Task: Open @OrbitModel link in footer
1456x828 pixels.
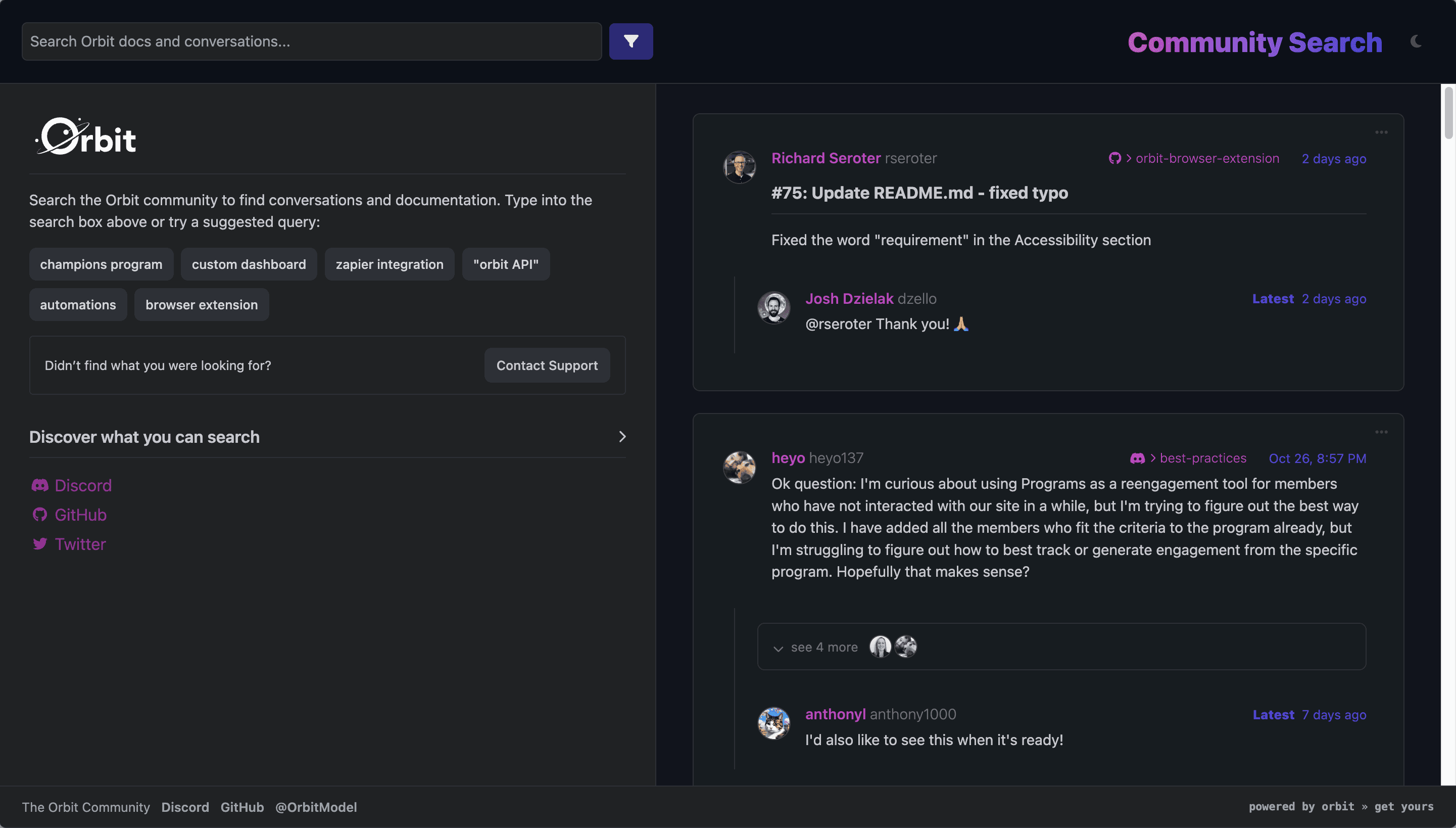Action: click(316, 807)
